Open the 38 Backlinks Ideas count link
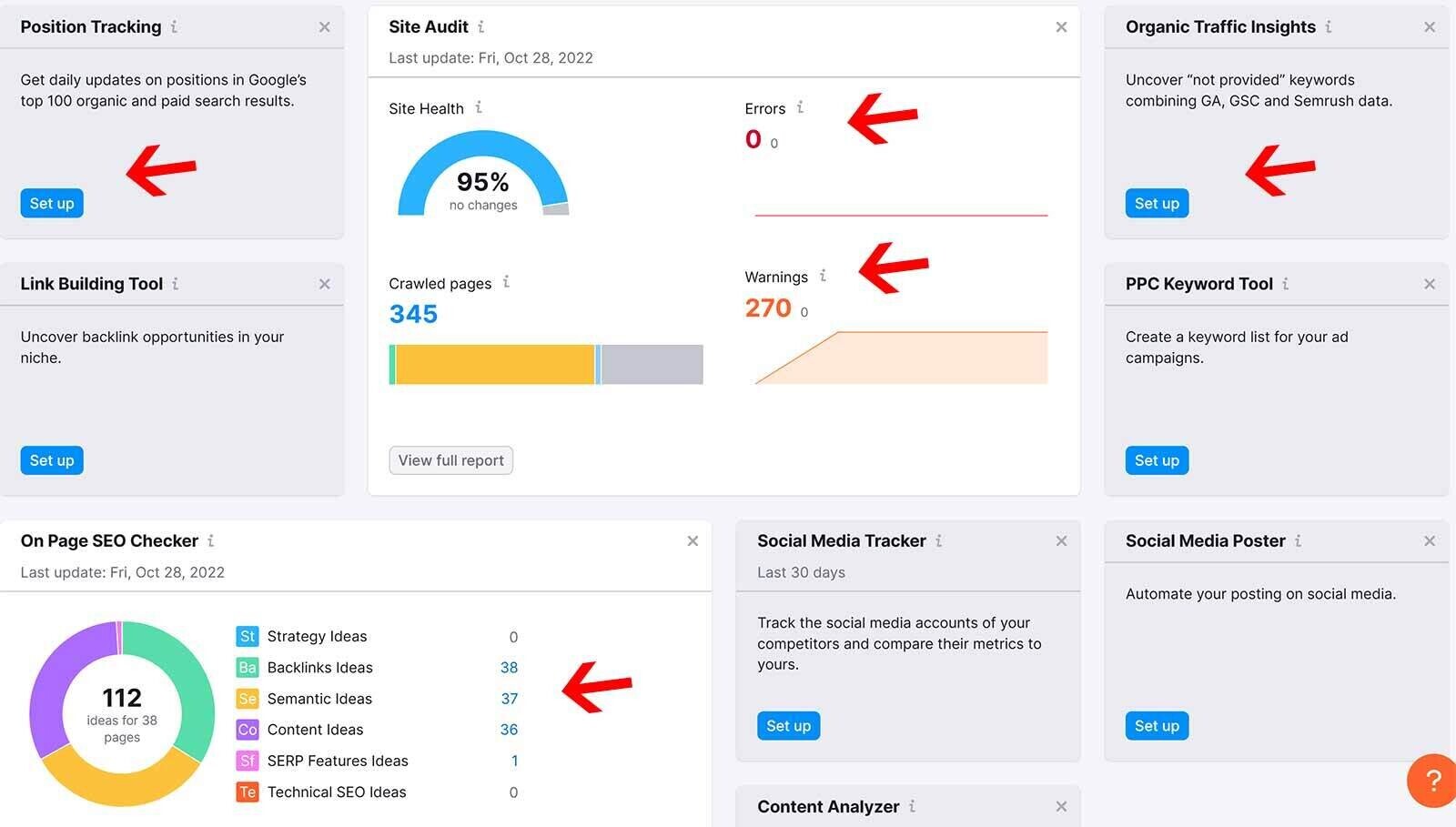This screenshot has height=827, width=1456. pos(509,668)
